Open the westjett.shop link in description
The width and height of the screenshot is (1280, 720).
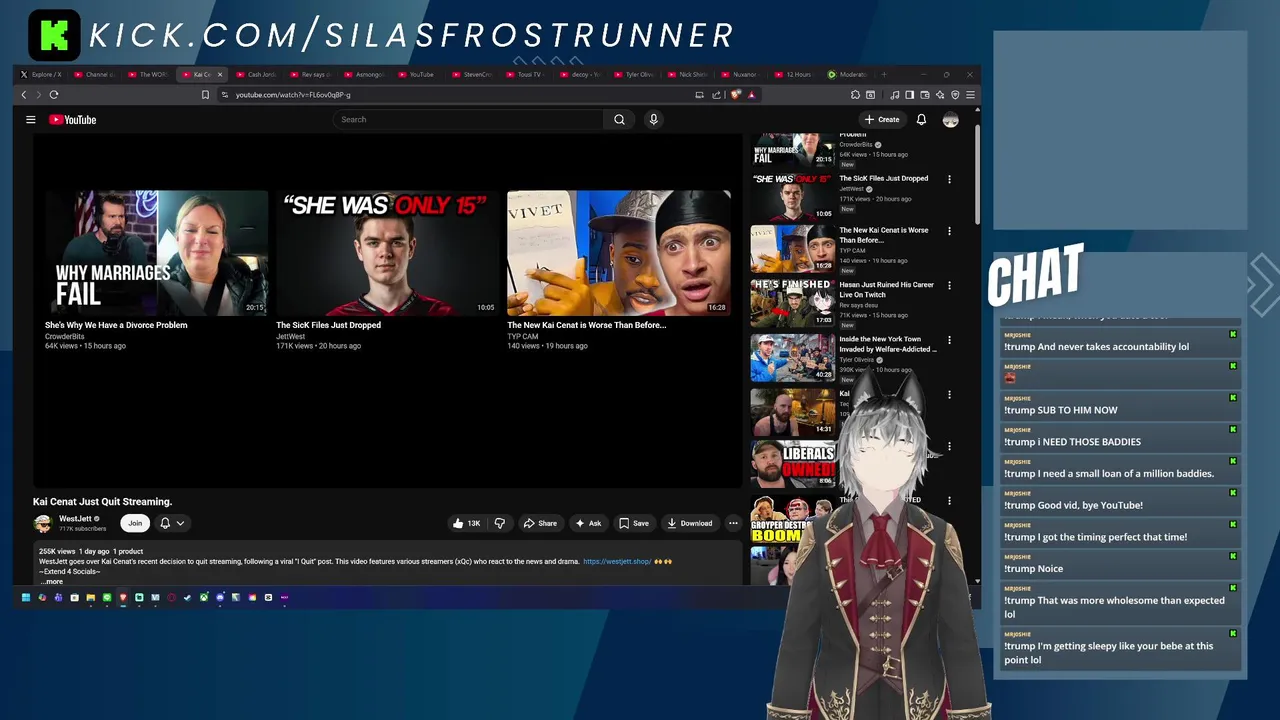pos(617,562)
